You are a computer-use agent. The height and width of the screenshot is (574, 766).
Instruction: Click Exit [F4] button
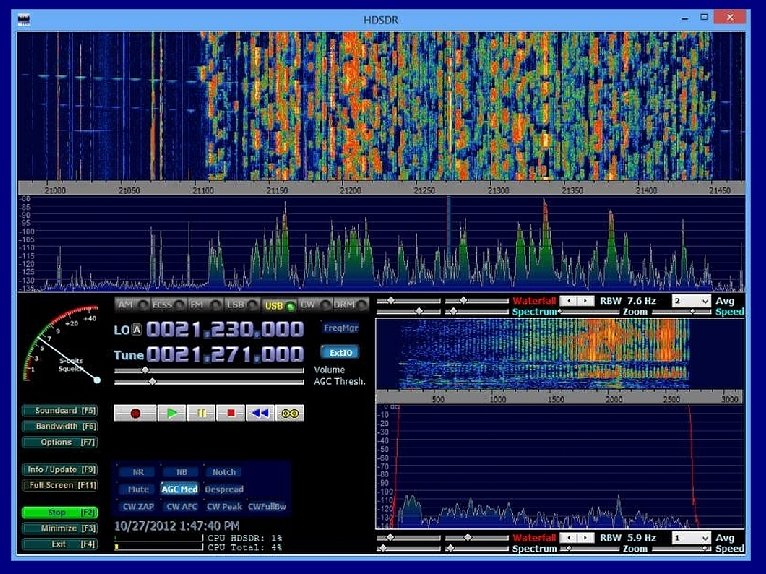coord(60,544)
